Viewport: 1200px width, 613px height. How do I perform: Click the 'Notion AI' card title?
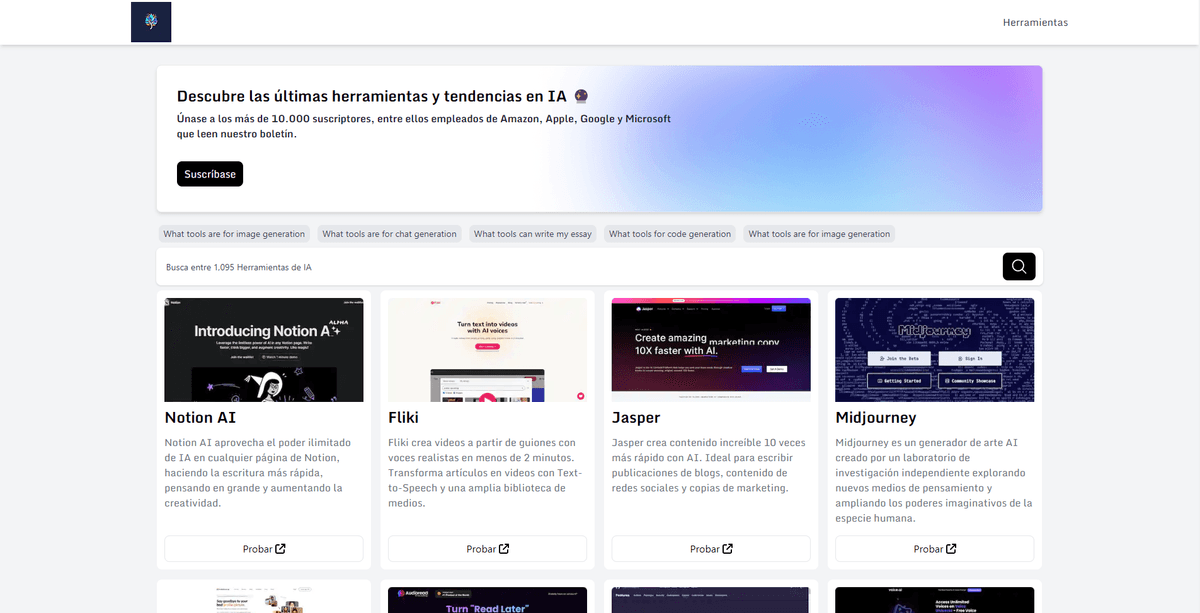click(x=200, y=417)
